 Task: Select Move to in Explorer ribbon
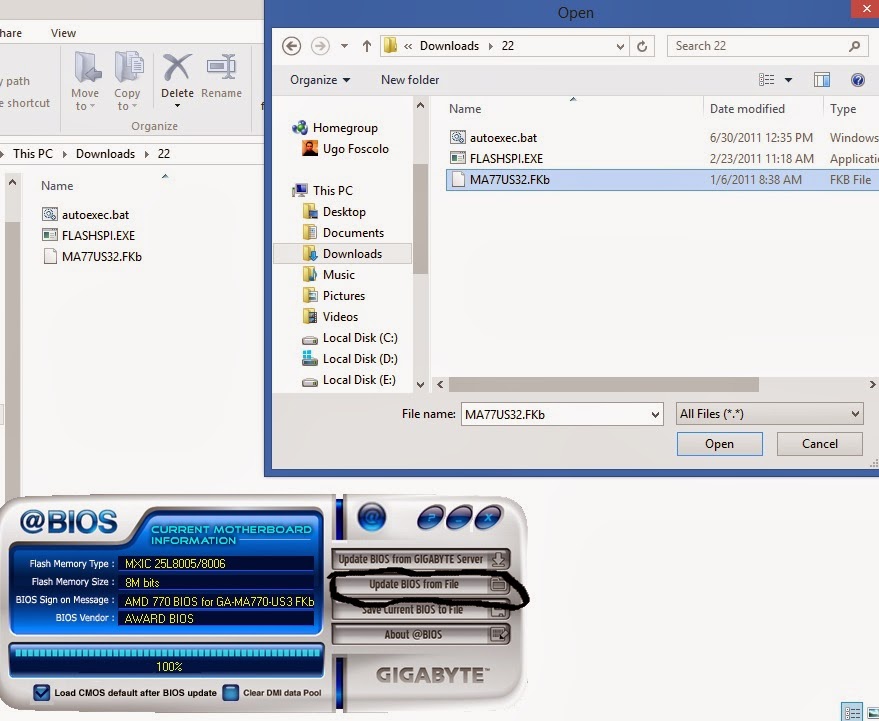(x=85, y=81)
